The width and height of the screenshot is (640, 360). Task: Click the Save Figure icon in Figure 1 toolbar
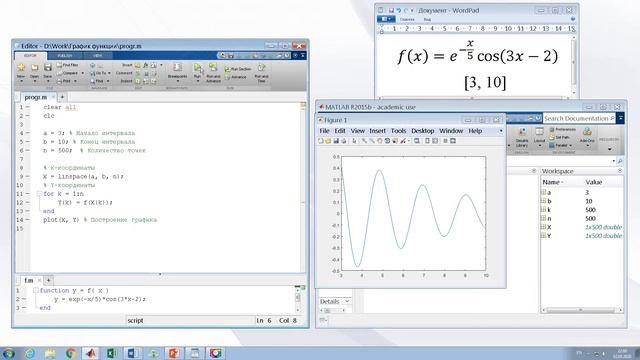point(336,141)
